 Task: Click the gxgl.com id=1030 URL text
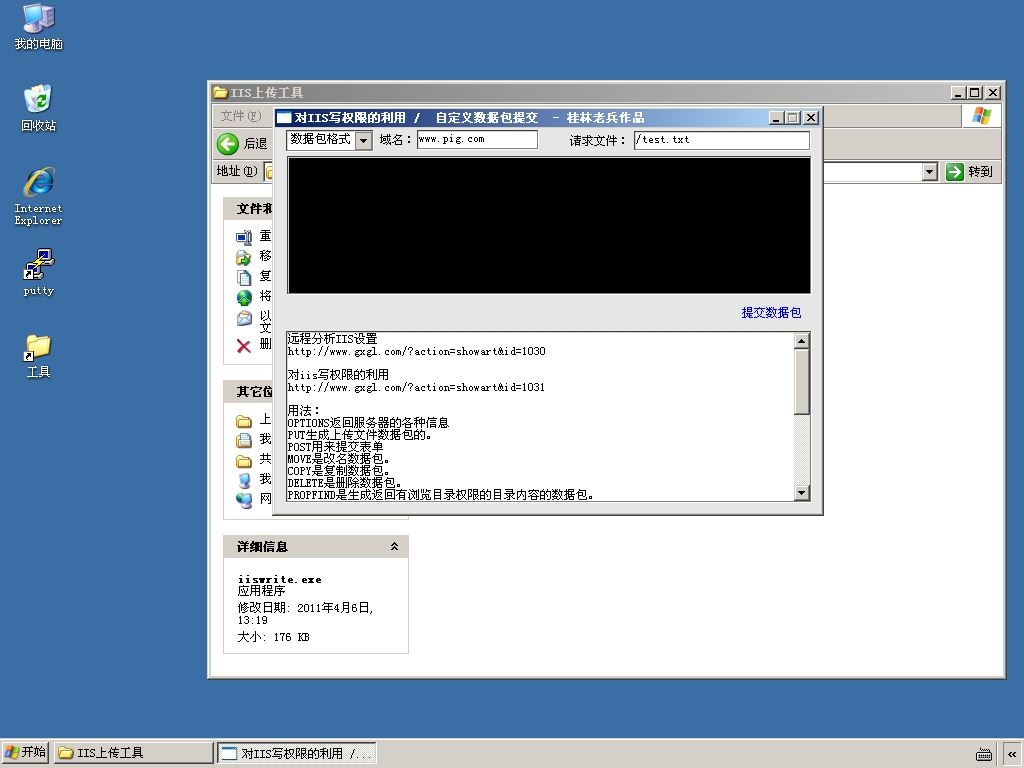click(x=417, y=351)
